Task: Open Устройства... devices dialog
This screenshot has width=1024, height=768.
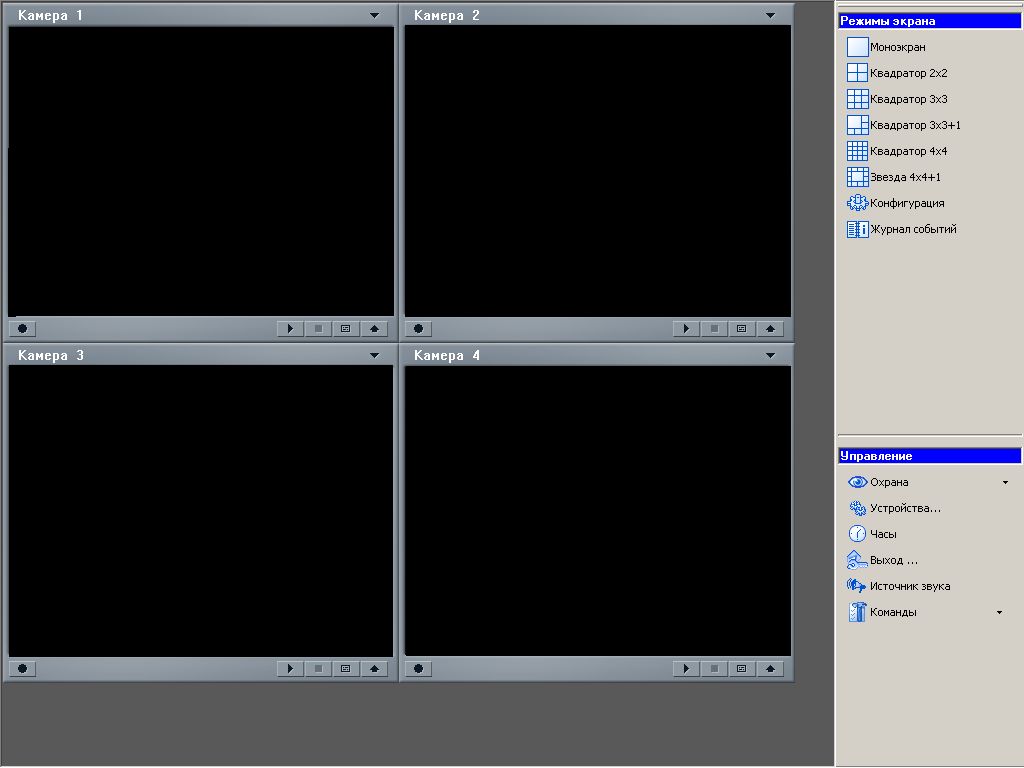Action: [x=904, y=508]
